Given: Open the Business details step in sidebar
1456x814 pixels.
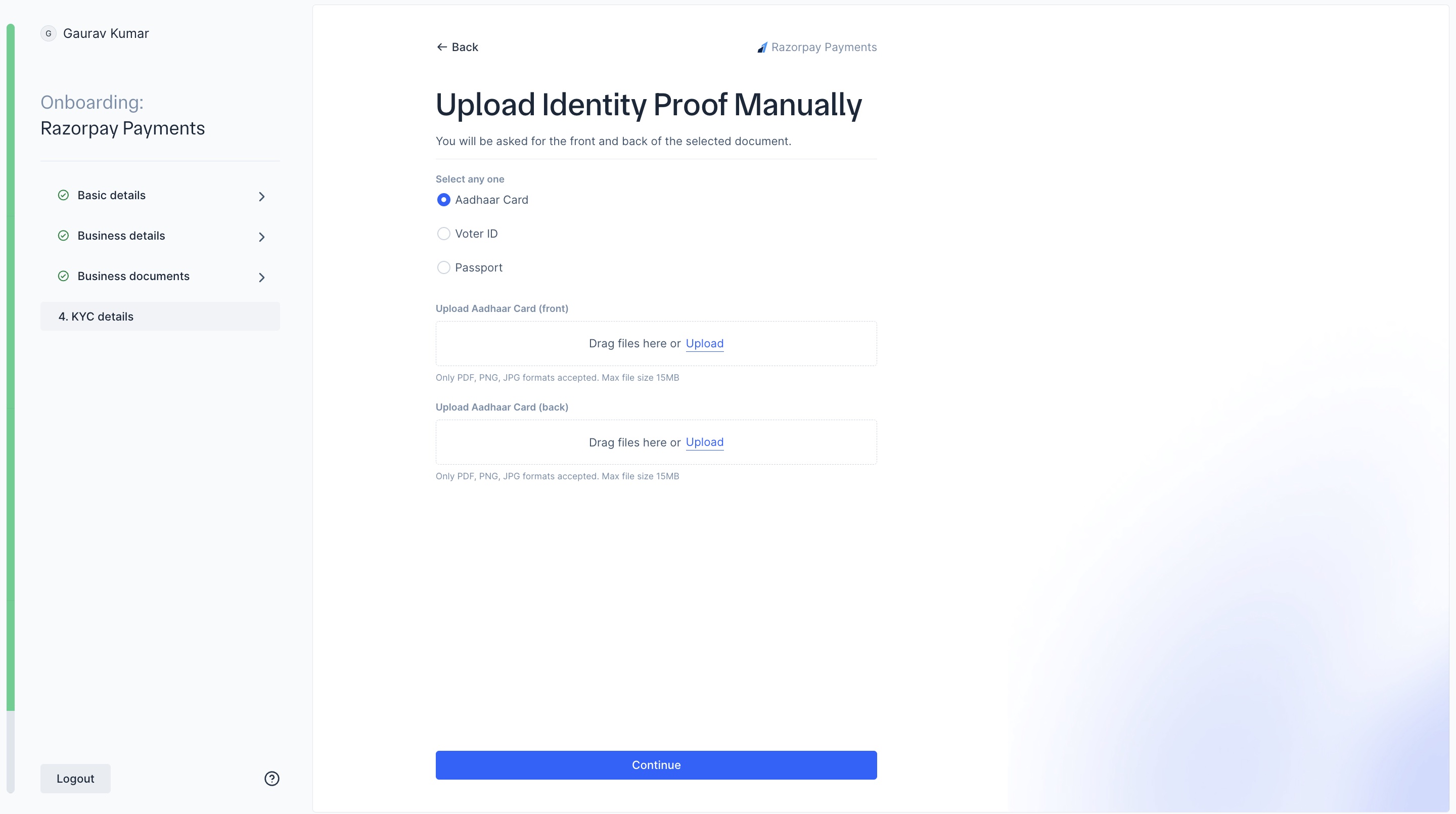Looking at the screenshot, I should (x=120, y=236).
